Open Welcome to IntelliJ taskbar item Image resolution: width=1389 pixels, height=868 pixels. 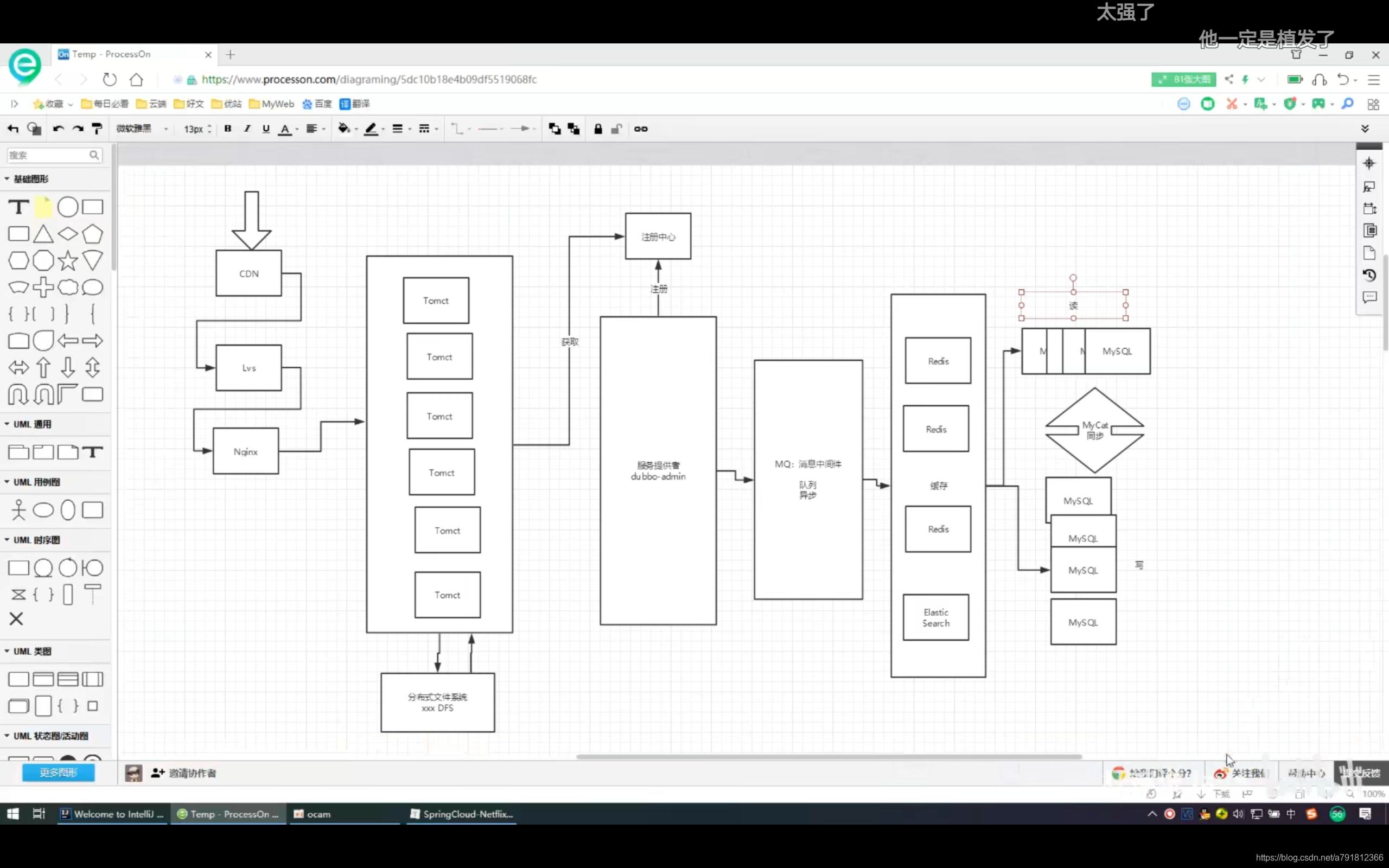tap(112, 814)
